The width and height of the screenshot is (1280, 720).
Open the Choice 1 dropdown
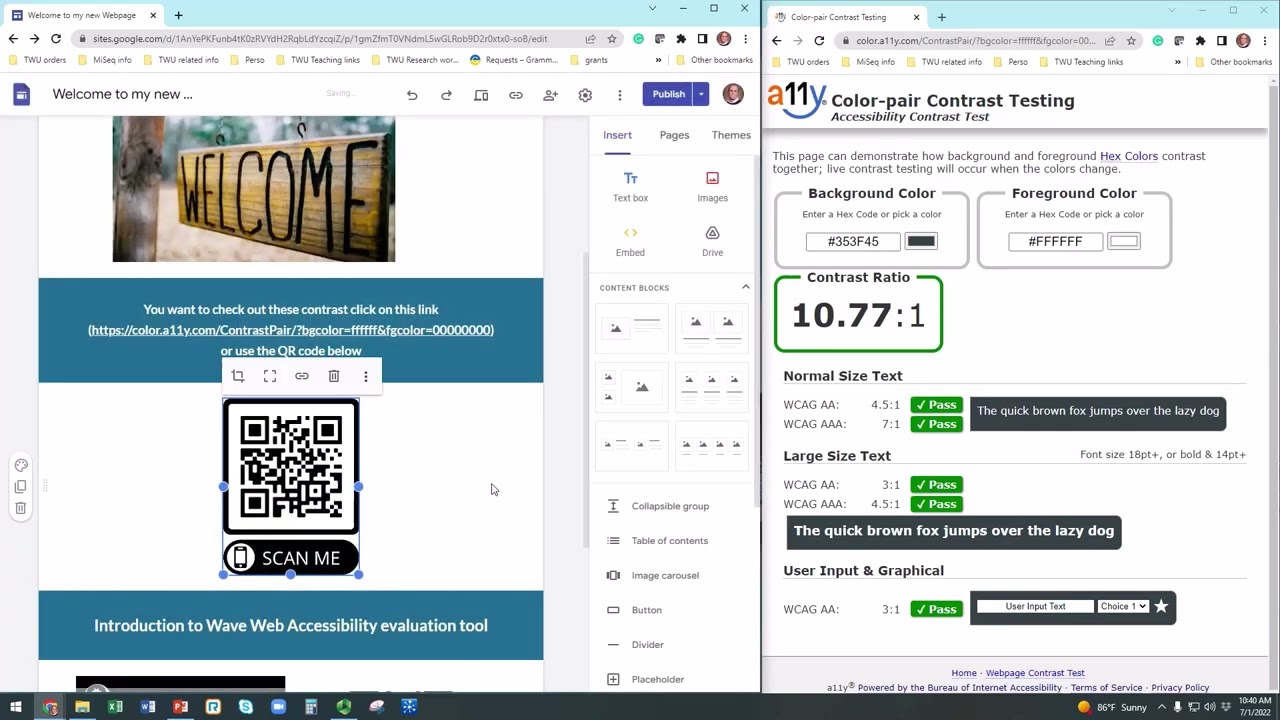1122,606
